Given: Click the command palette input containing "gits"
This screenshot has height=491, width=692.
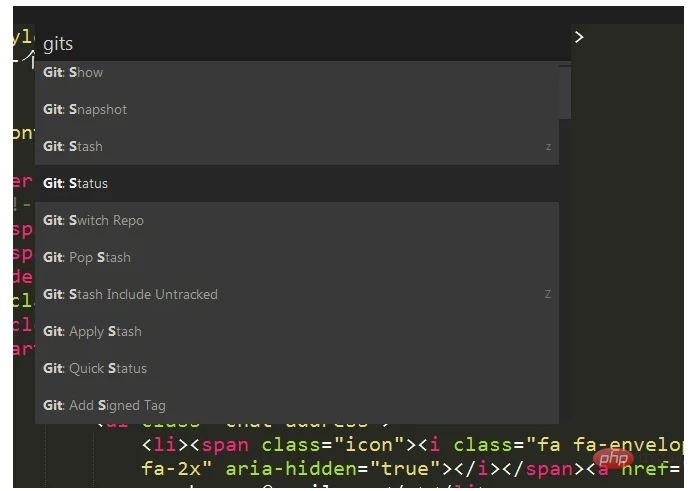Looking at the screenshot, I should click(x=302, y=44).
